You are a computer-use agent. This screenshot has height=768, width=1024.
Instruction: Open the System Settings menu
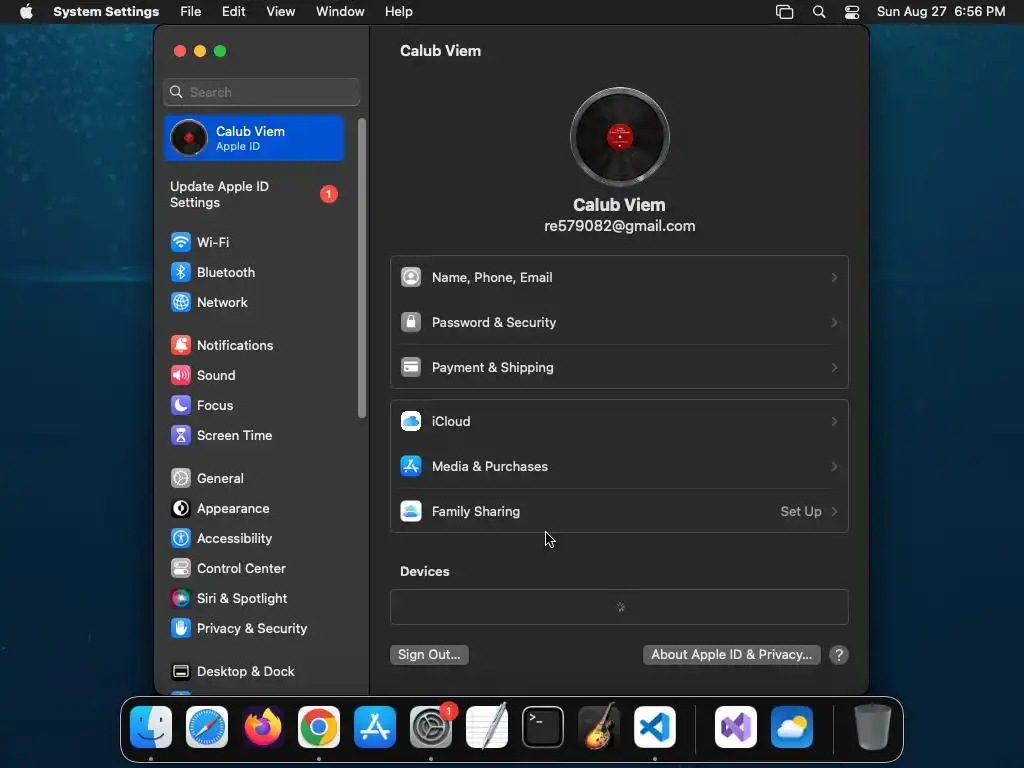pos(106,12)
